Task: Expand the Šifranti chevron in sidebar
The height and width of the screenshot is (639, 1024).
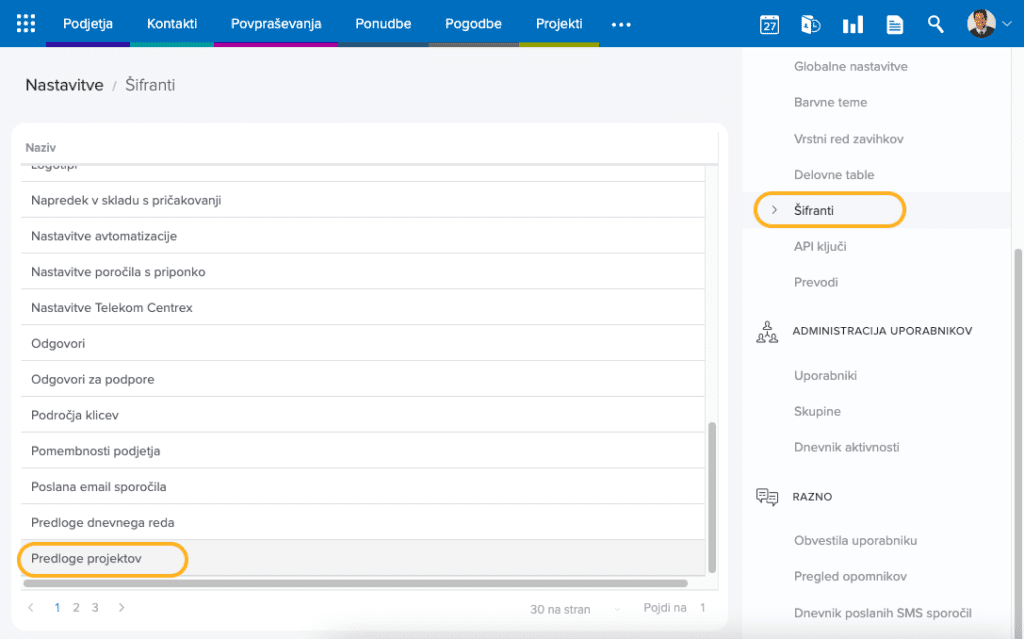Action: [x=774, y=210]
